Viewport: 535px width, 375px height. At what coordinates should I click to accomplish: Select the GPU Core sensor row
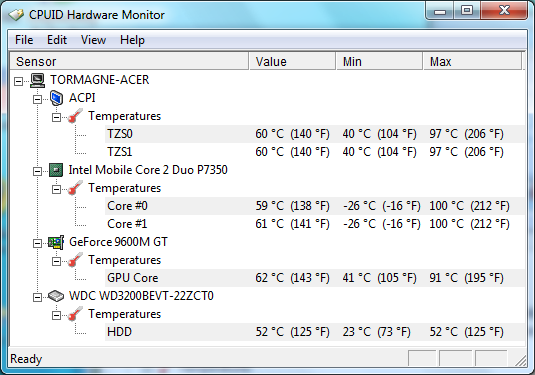[x=315, y=278]
